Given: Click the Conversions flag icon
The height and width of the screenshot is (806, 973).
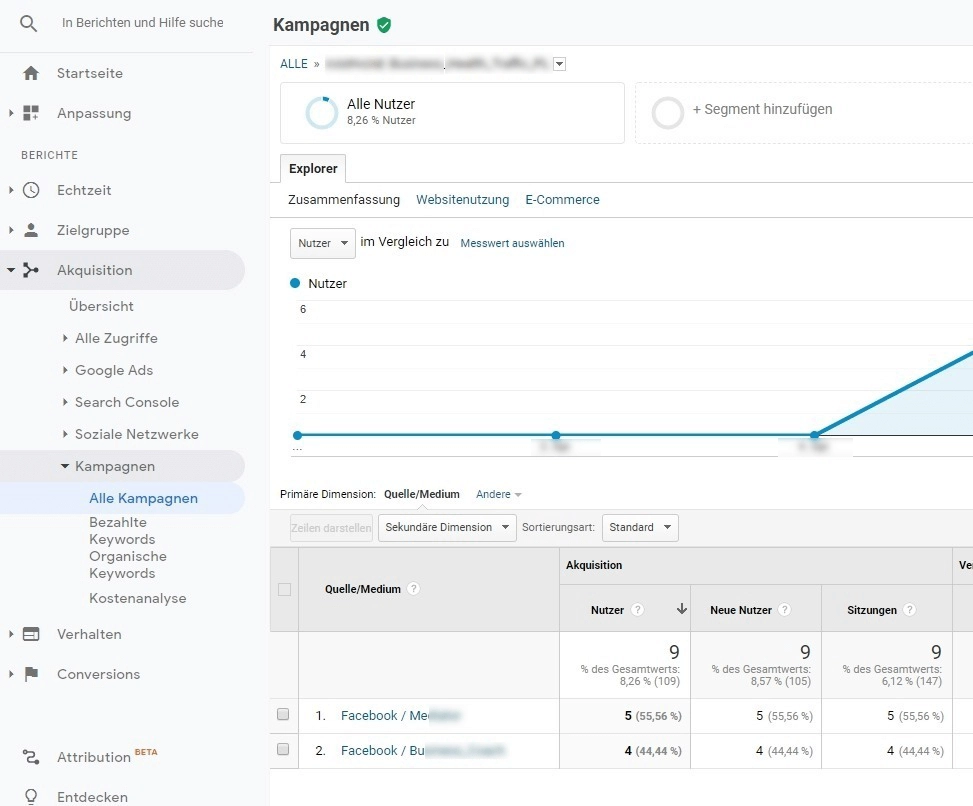Looking at the screenshot, I should pyautogui.click(x=31, y=674).
